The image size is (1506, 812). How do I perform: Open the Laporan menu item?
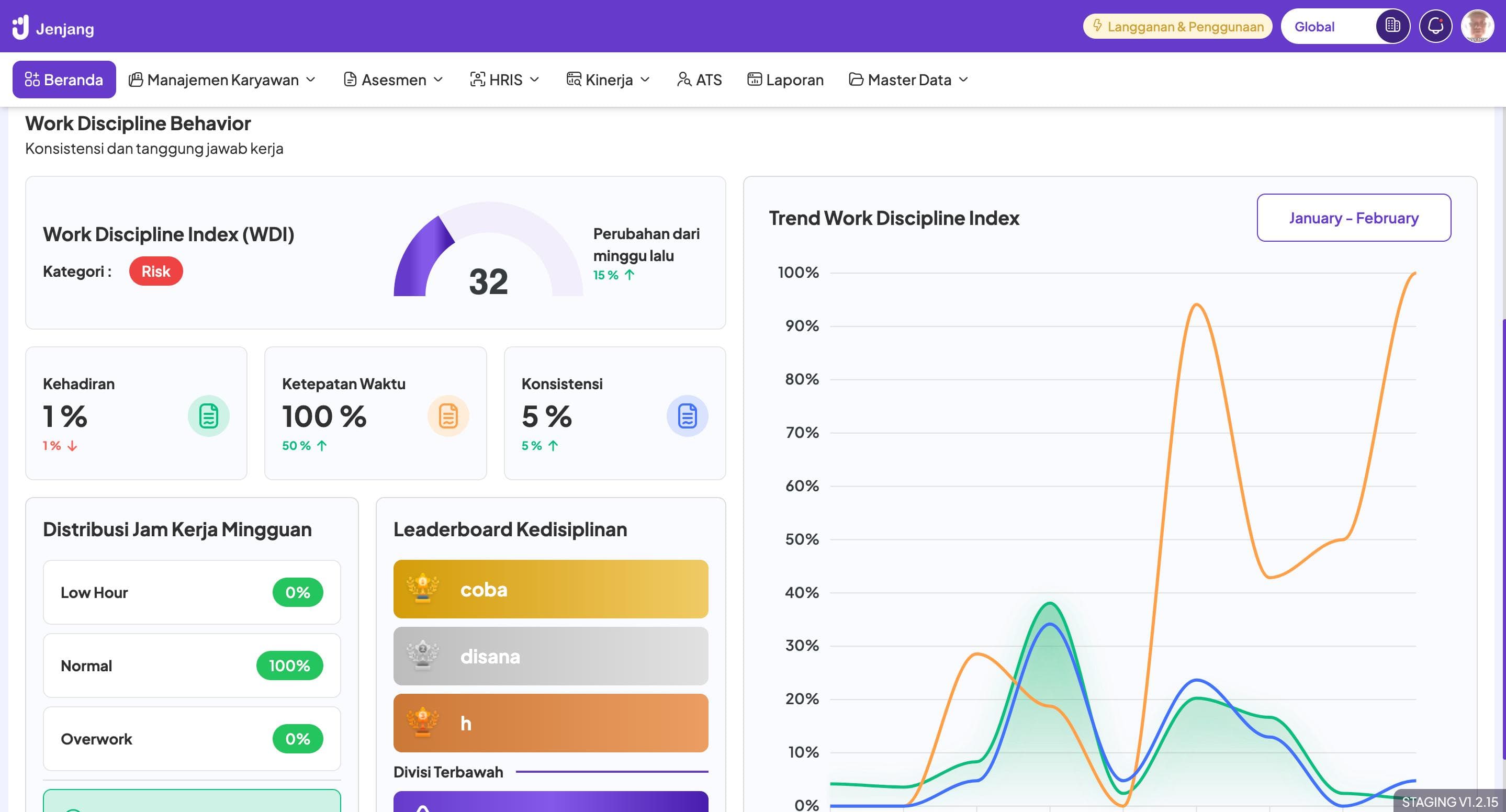[785, 80]
